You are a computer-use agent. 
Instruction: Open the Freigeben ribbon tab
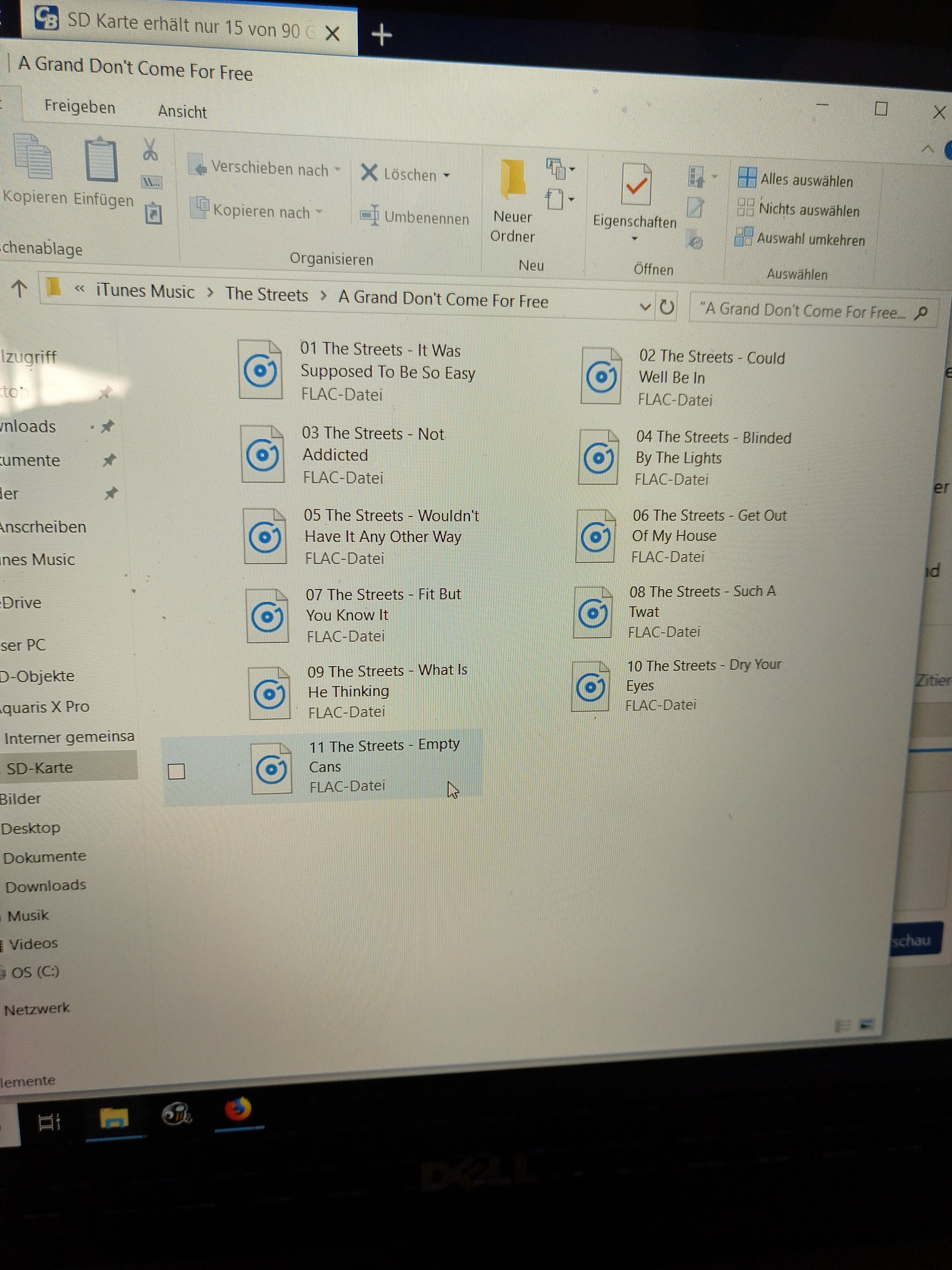tap(80, 107)
